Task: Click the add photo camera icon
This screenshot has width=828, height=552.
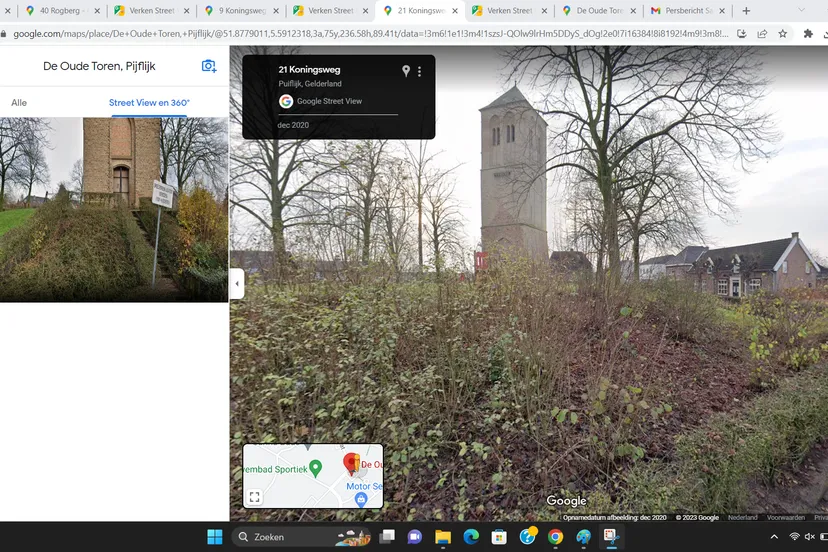Action: pyautogui.click(x=209, y=66)
